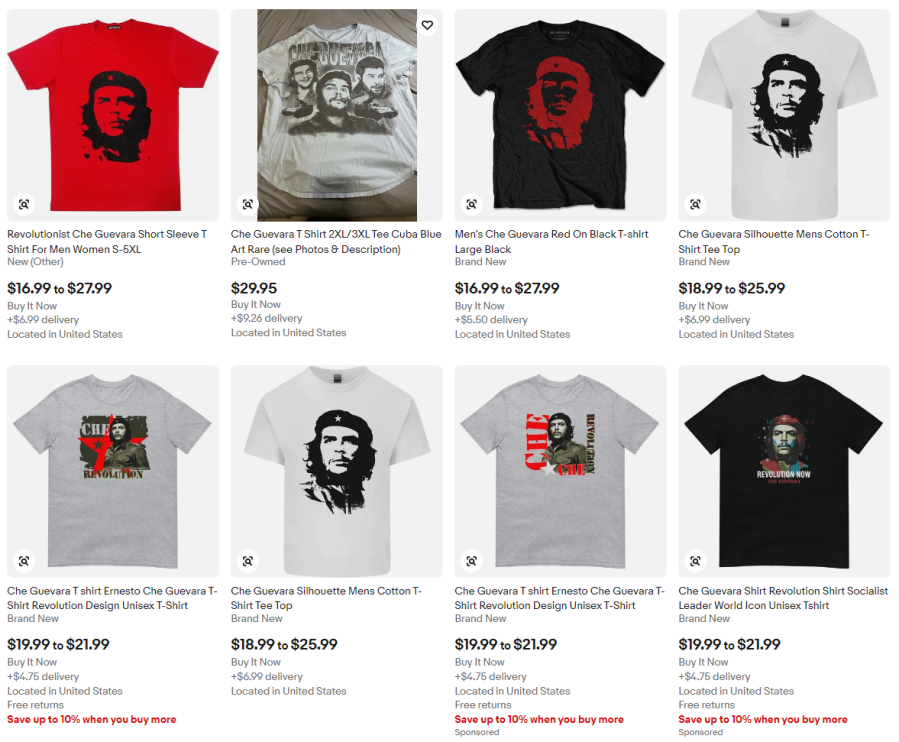Click image search icon on Revolution Now black shirt
Image resolution: width=899 pixels, height=742 pixels.
point(695,561)
